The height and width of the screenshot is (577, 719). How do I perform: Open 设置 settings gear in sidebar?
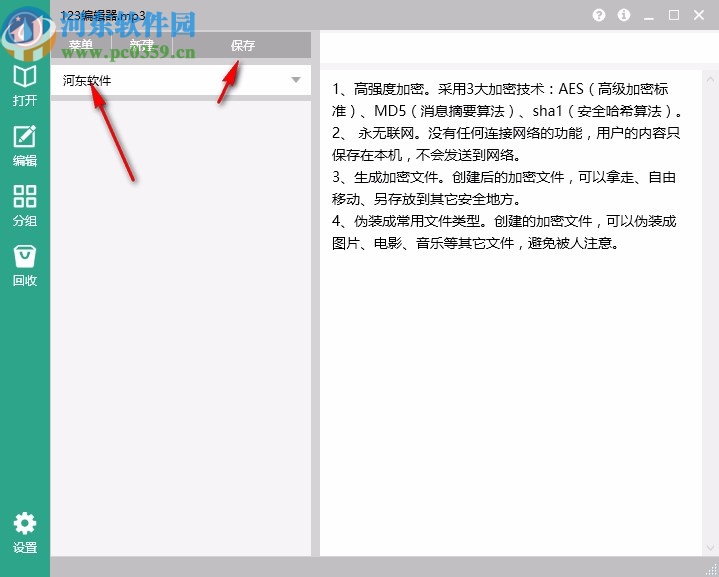(25, 533)
